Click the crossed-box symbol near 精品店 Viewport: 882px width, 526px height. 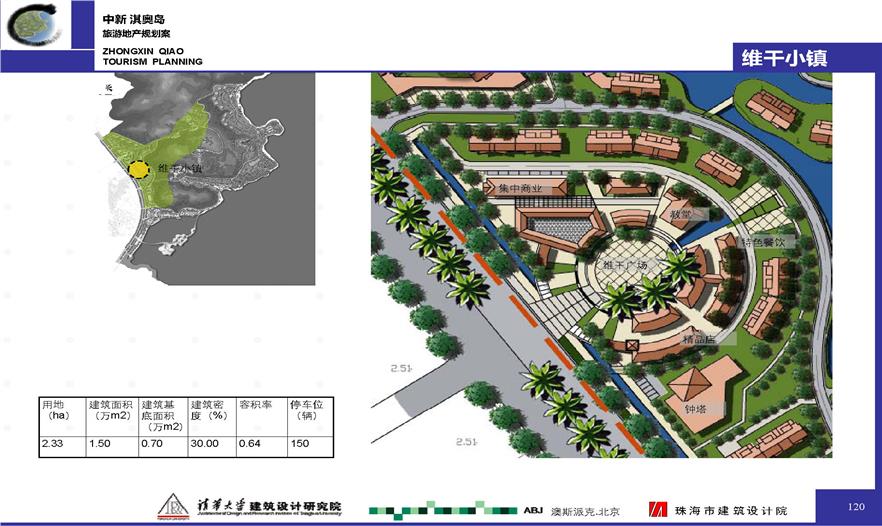pos(631,346)
